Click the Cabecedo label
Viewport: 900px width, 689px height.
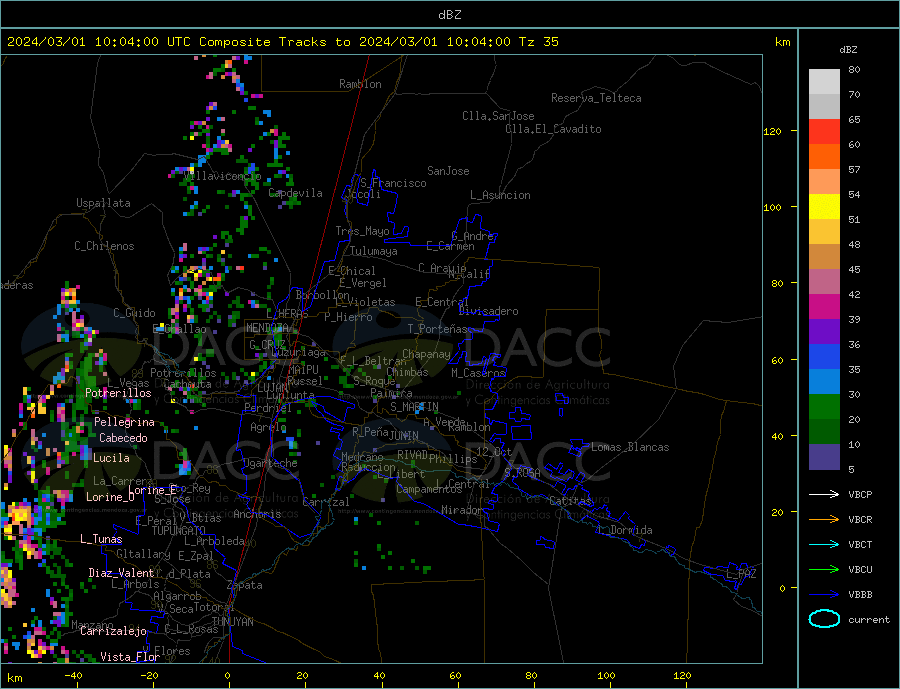point(123,438)
